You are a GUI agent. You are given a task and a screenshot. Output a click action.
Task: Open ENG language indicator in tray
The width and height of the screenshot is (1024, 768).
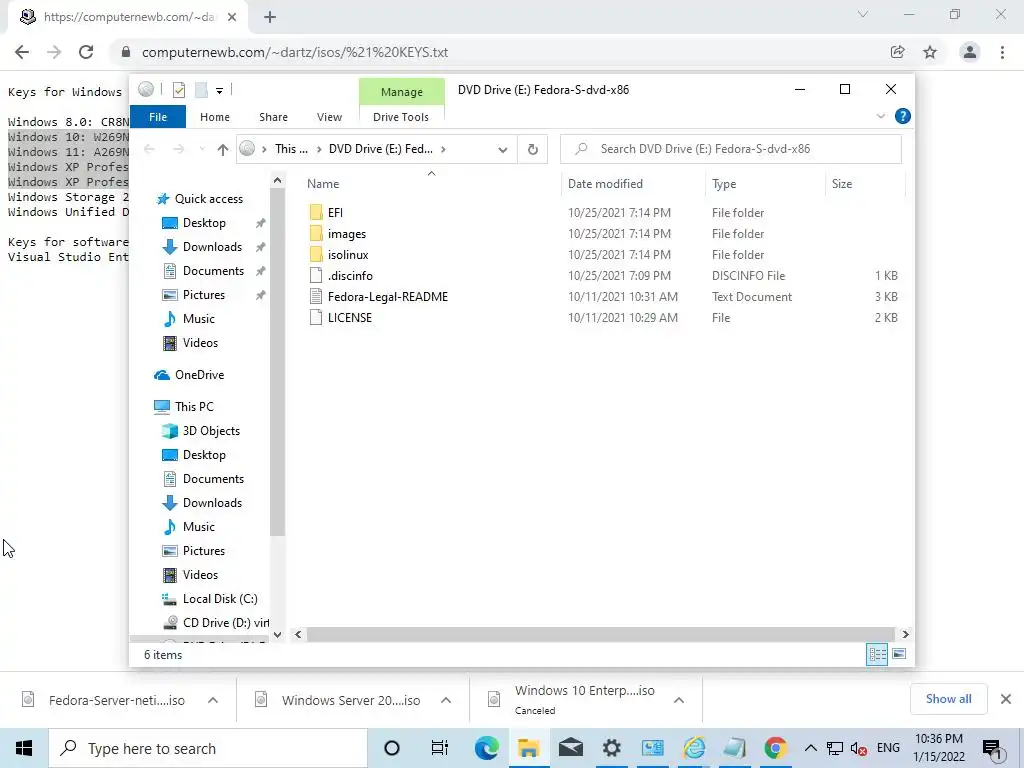pos(888,748)
